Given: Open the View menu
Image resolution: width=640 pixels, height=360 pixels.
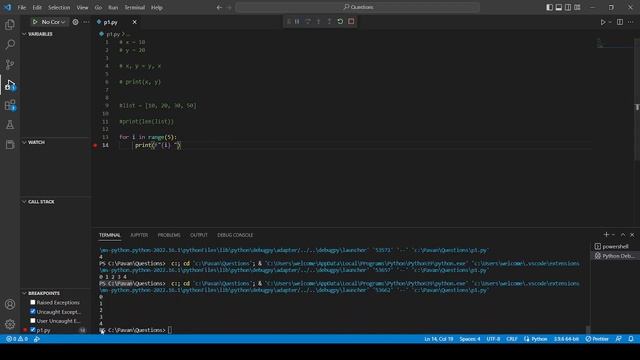Looking at the screenshot, I should click(x=82, y=7).
